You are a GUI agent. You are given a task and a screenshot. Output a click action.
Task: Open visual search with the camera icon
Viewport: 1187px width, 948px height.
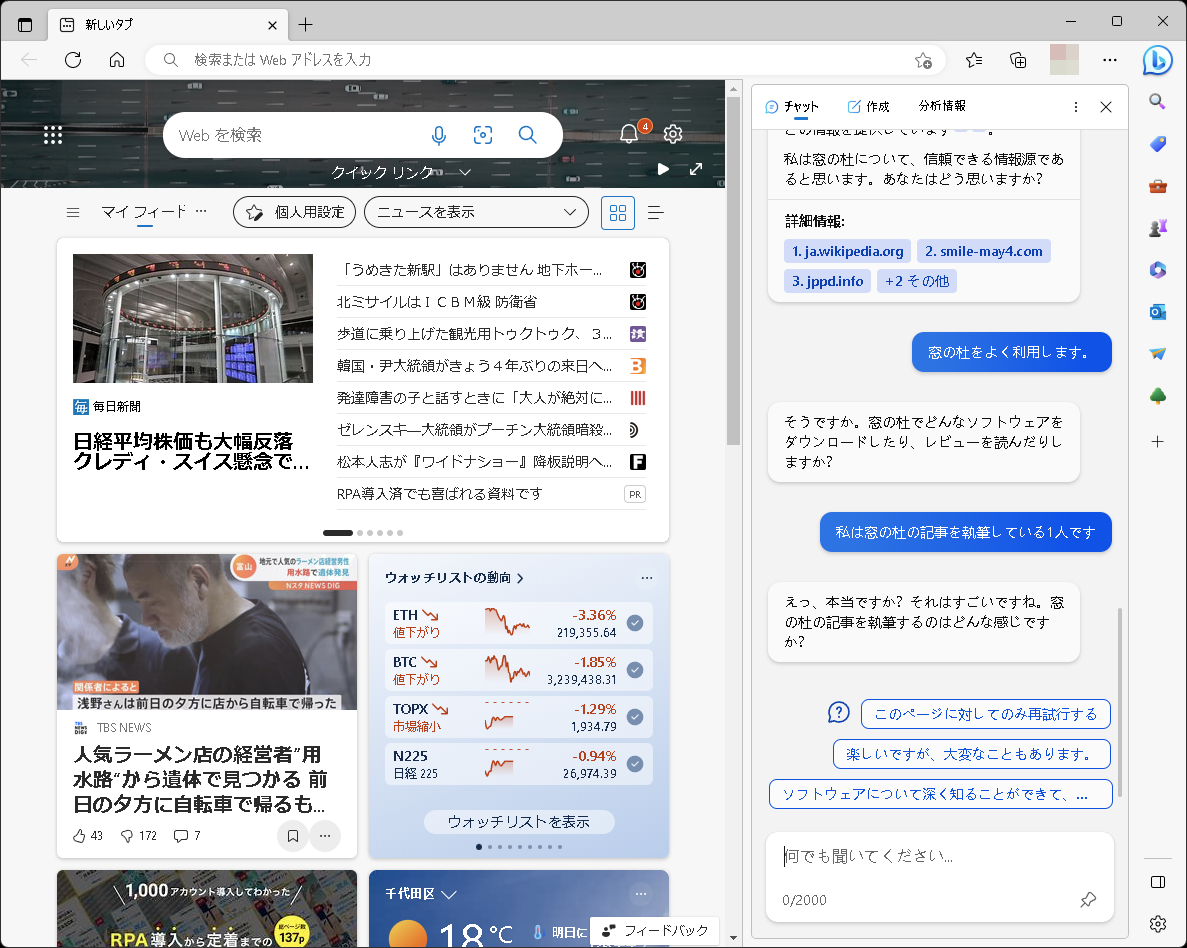[x=483, y=134]
